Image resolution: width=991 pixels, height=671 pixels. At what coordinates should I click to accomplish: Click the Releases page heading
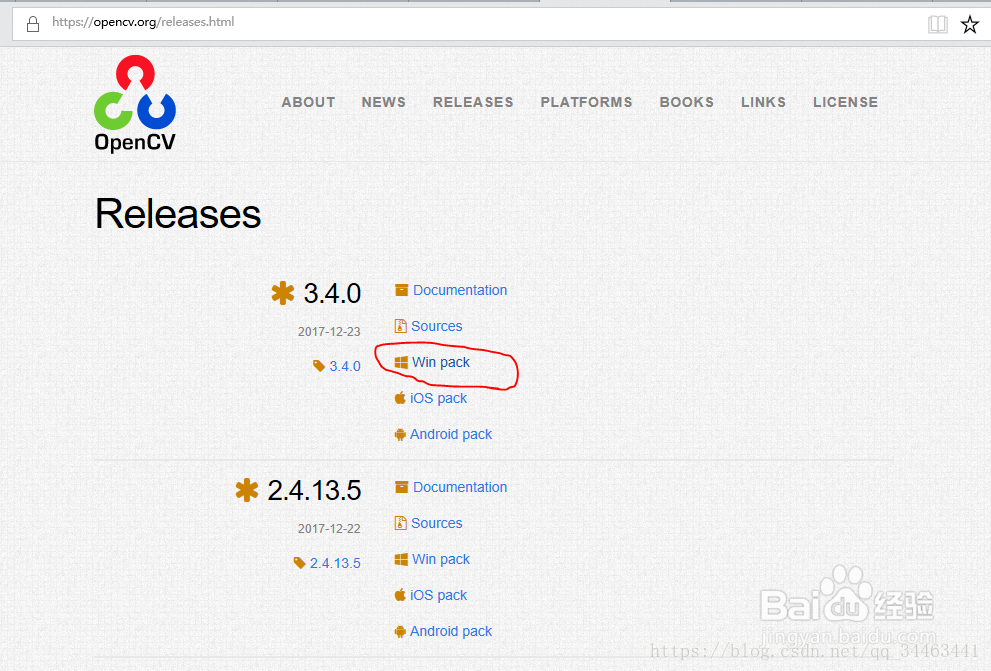pos(178,214)
